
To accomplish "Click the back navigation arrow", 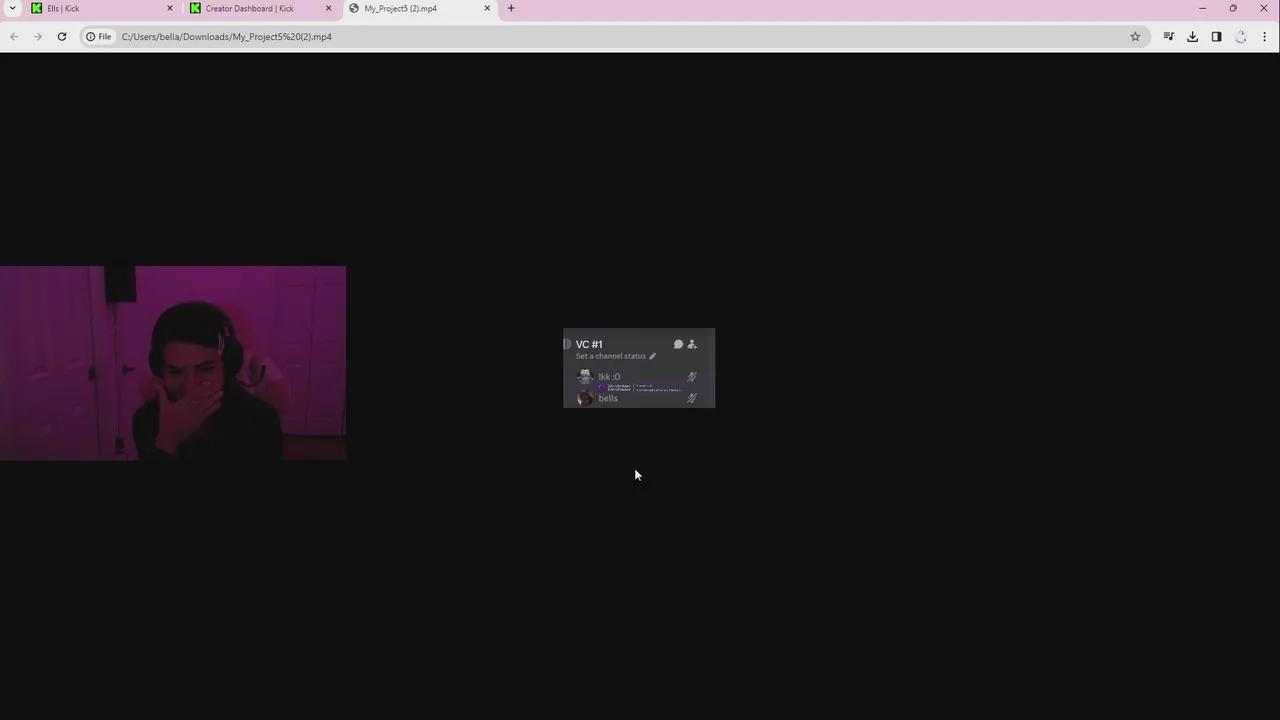I will (x=14, y=37).
